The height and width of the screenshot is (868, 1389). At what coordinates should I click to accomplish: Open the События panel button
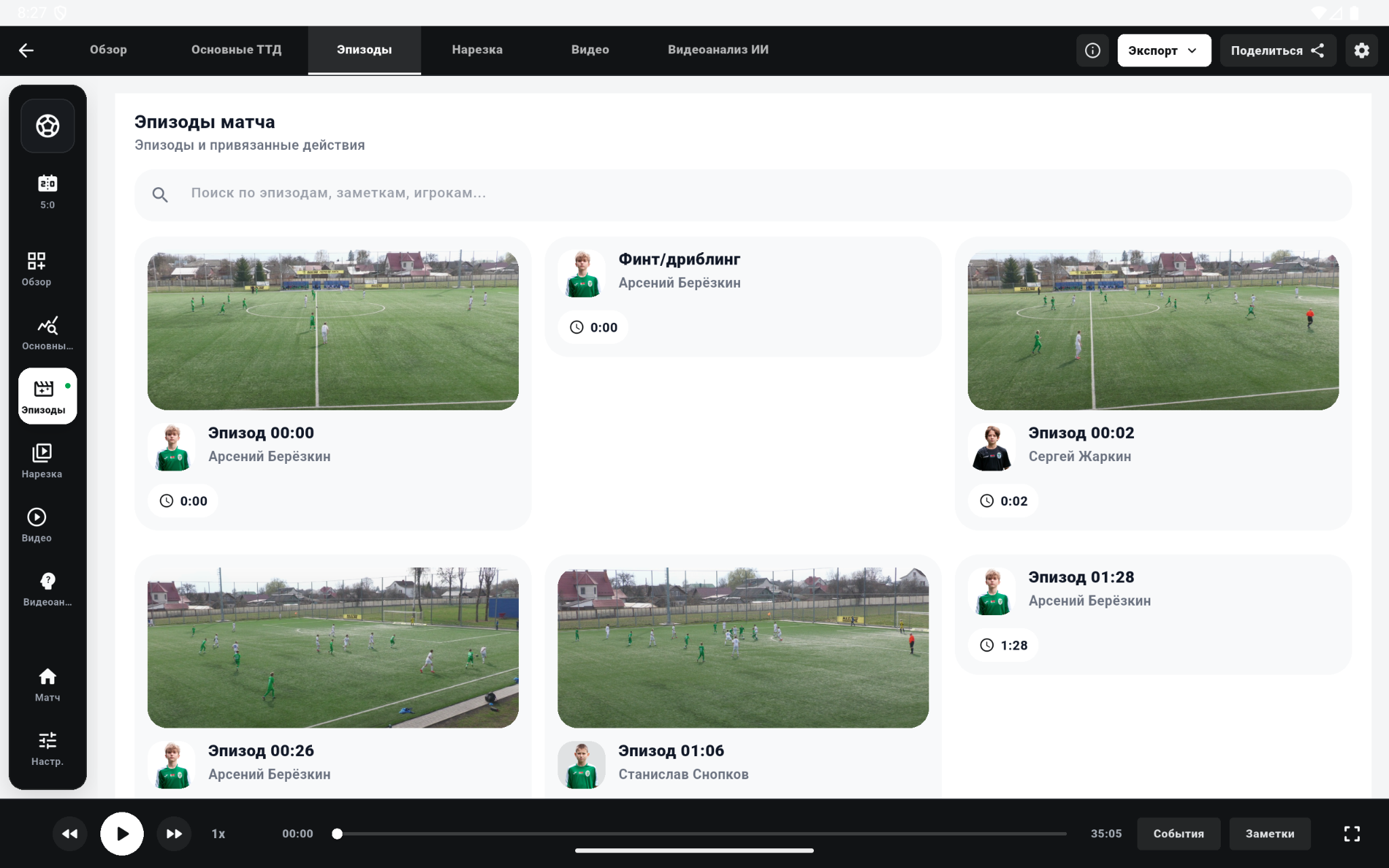1179,833
